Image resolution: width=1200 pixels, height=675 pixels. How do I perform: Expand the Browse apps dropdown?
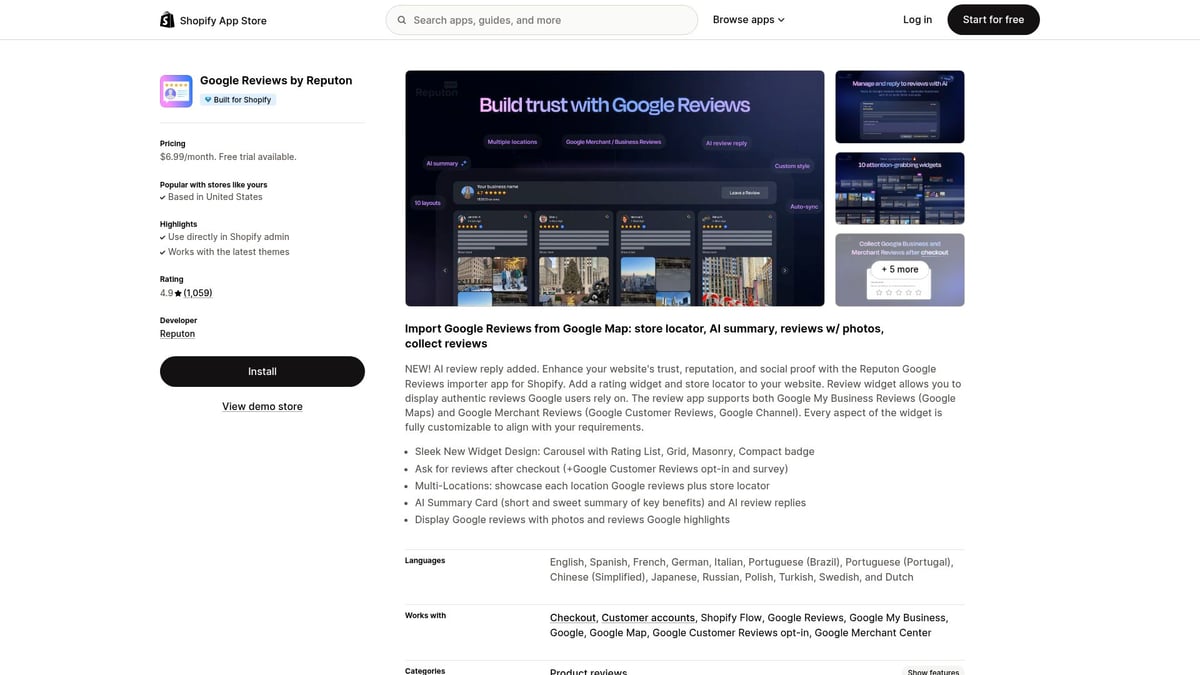[x=748, y=20]
